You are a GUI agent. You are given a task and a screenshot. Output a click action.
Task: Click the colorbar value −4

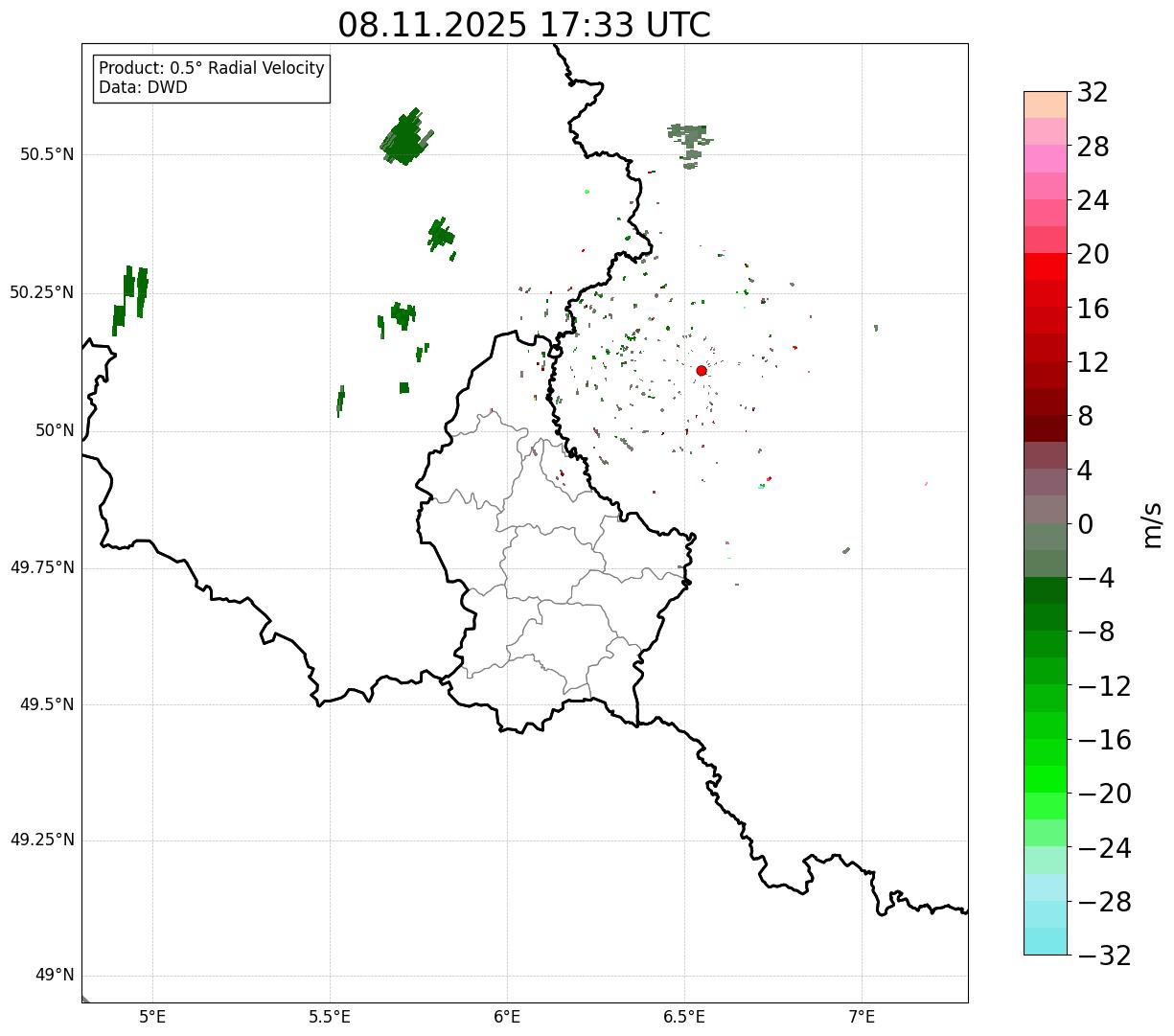pos(1096,578)
